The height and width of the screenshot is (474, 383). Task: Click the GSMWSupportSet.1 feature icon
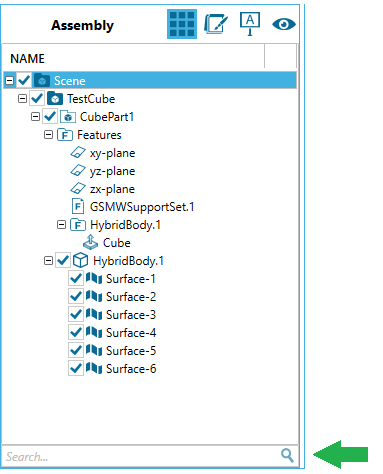click(78, 207)
